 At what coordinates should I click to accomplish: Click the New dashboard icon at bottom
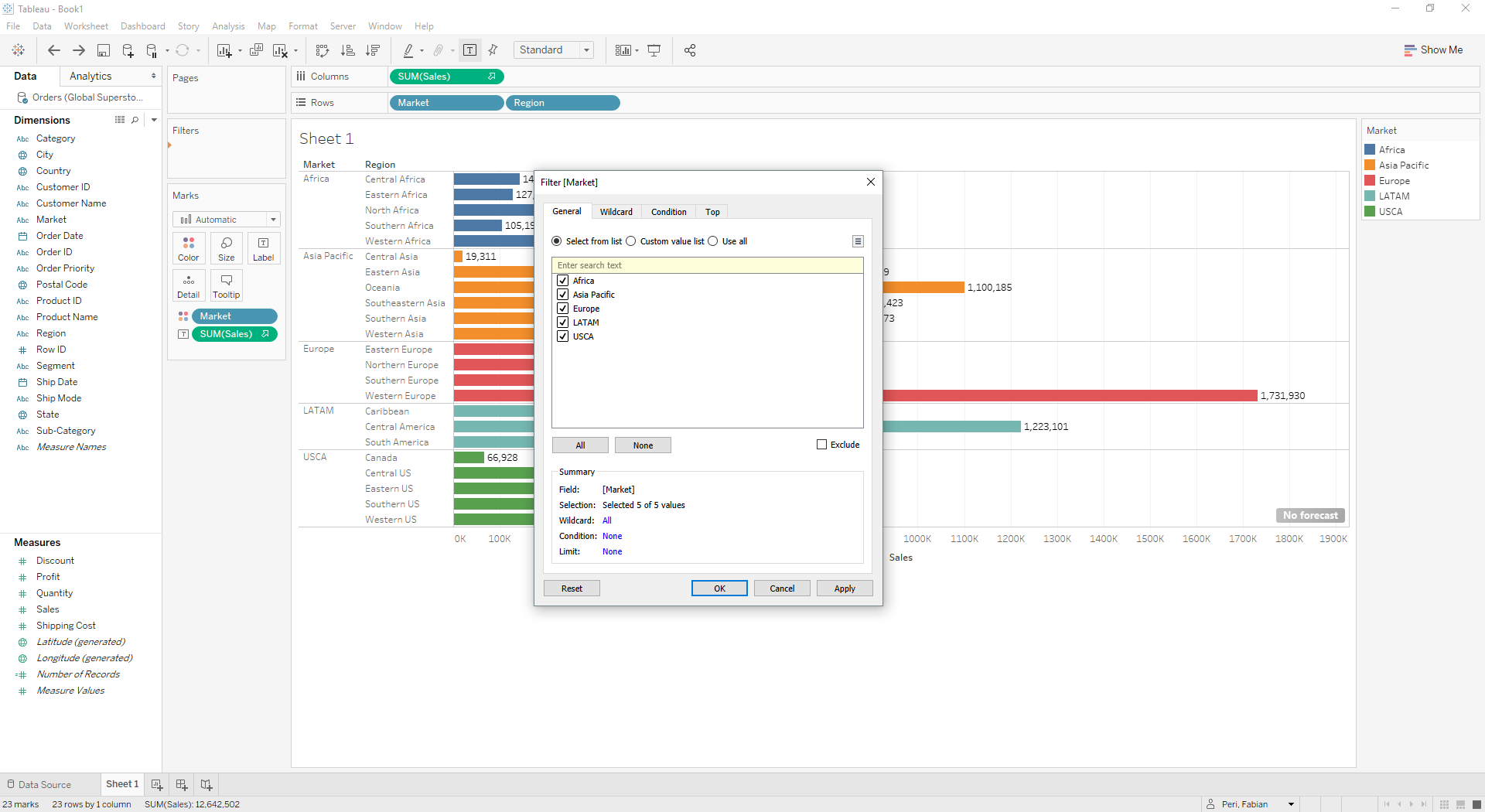182,784
